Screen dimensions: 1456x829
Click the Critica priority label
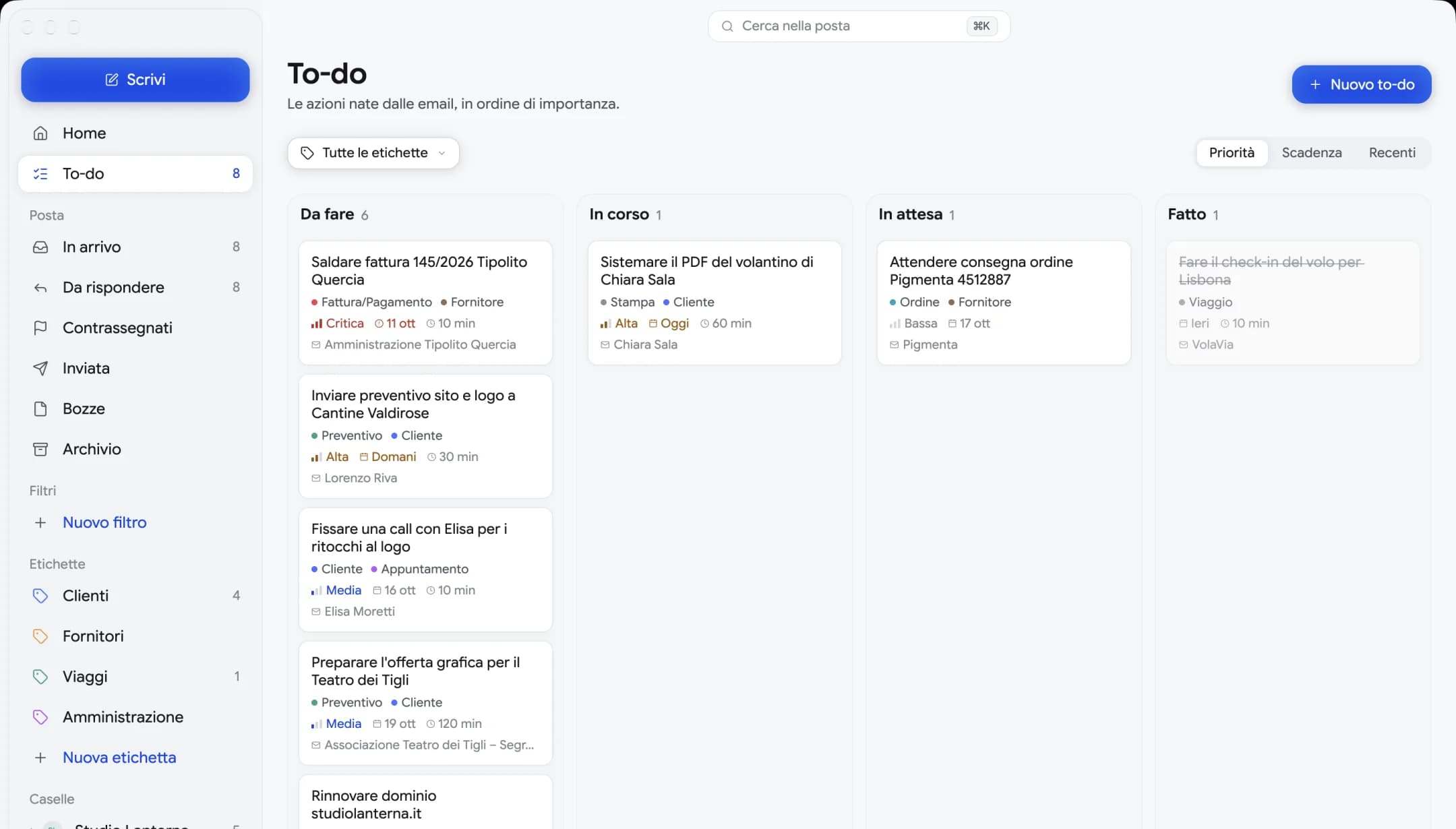(x=344, y=324)
